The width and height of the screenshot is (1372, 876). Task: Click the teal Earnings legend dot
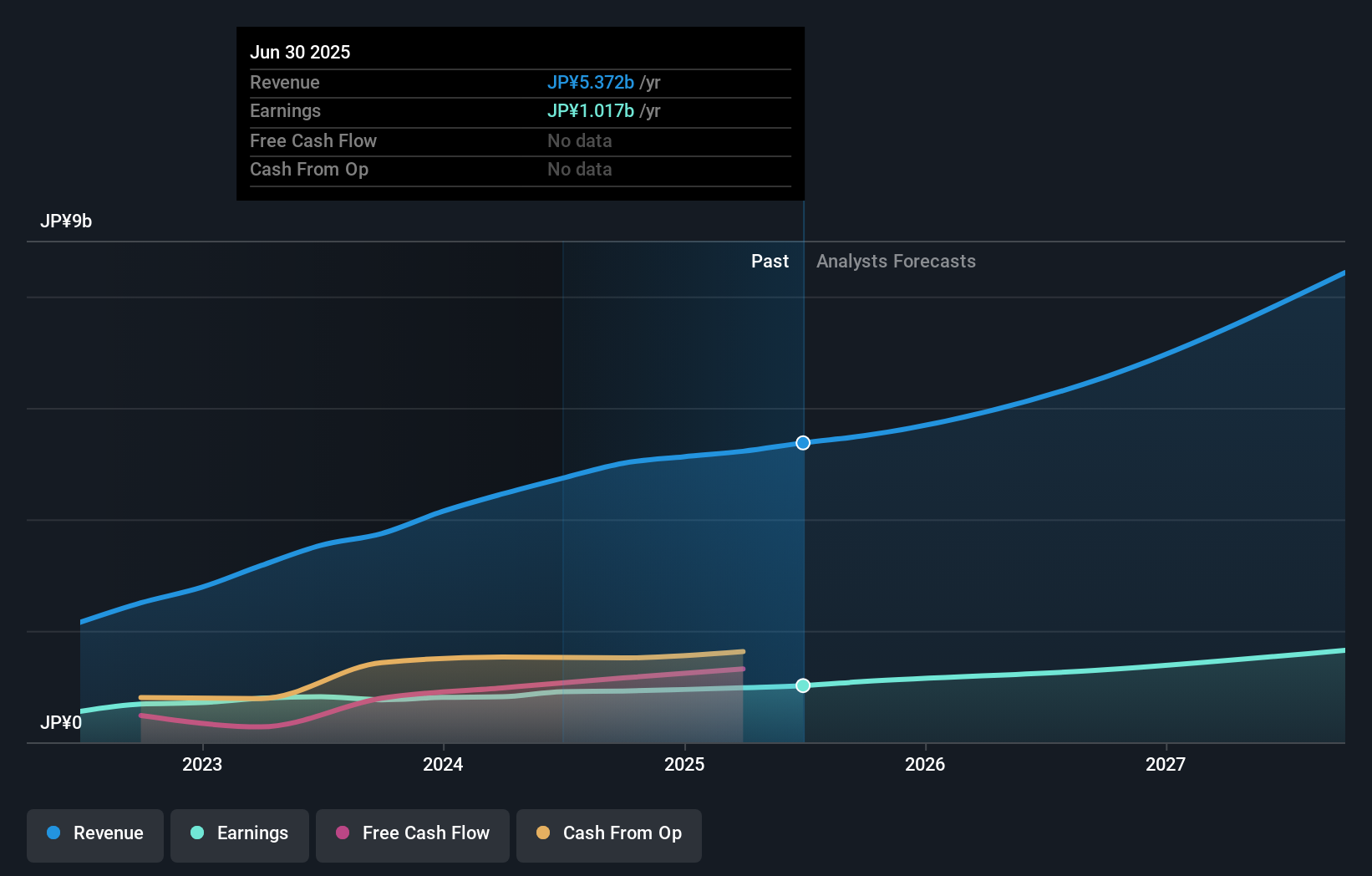196,833
